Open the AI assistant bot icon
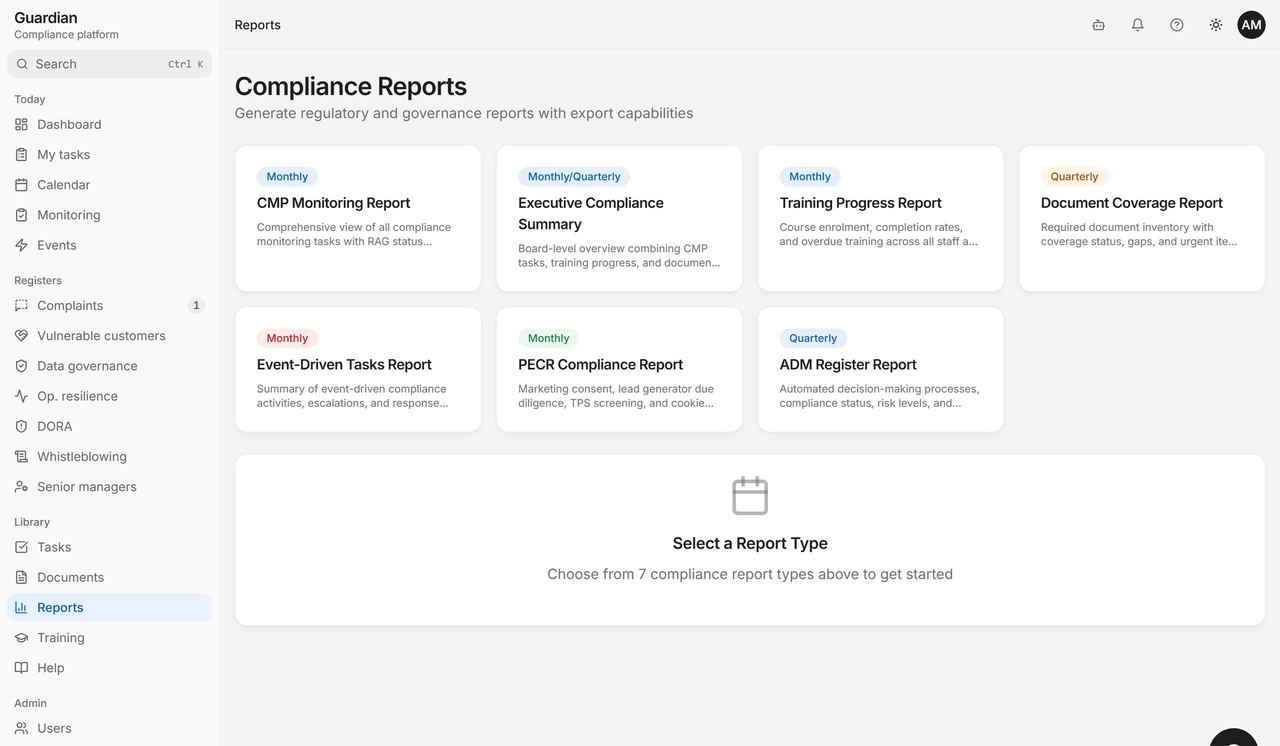 [x=1098, y=25]
